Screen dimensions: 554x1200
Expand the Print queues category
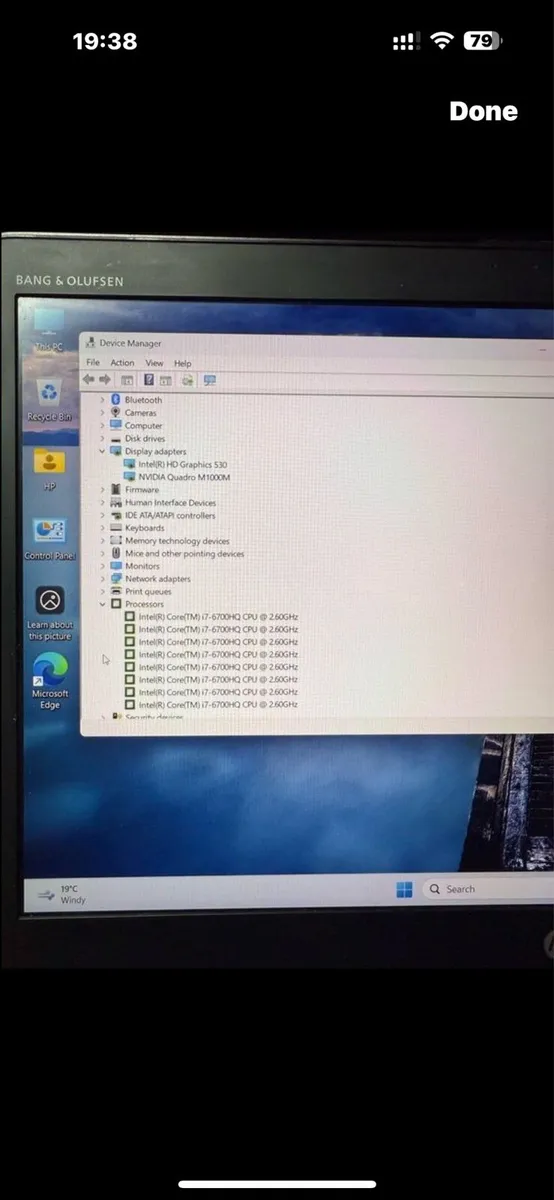pyautogui.click(x=102, y=592)
